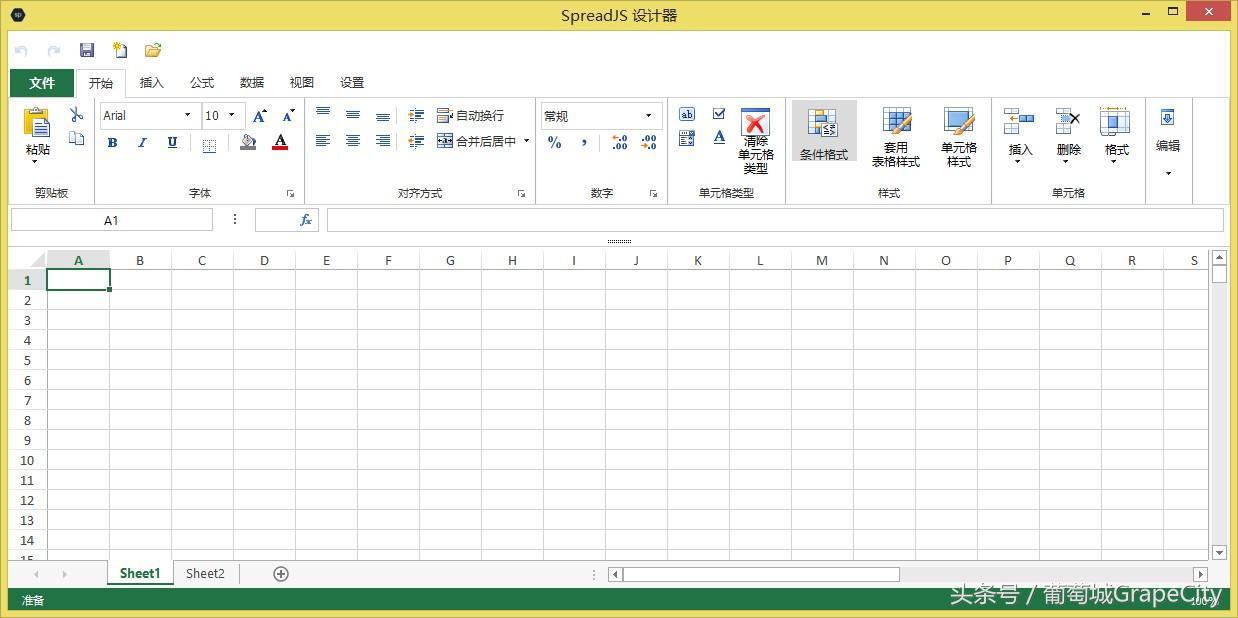The height and width of the screenshot is (618, 1238).
Task: Click the increase decimal places button
Action: coord(619,143)
